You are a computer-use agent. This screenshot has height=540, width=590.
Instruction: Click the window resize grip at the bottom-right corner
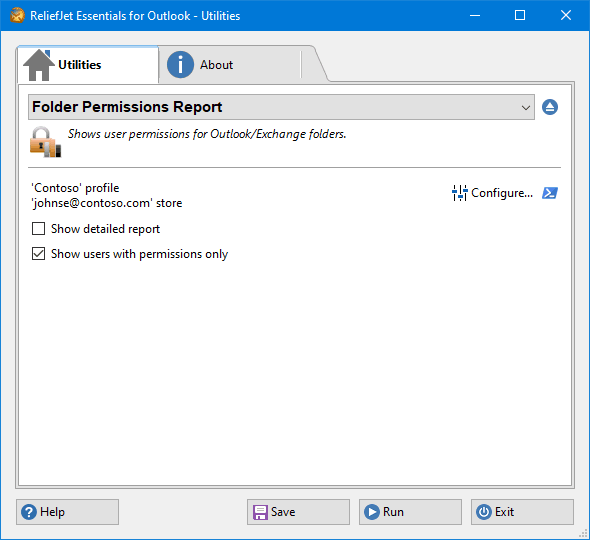tap(583, 533)
